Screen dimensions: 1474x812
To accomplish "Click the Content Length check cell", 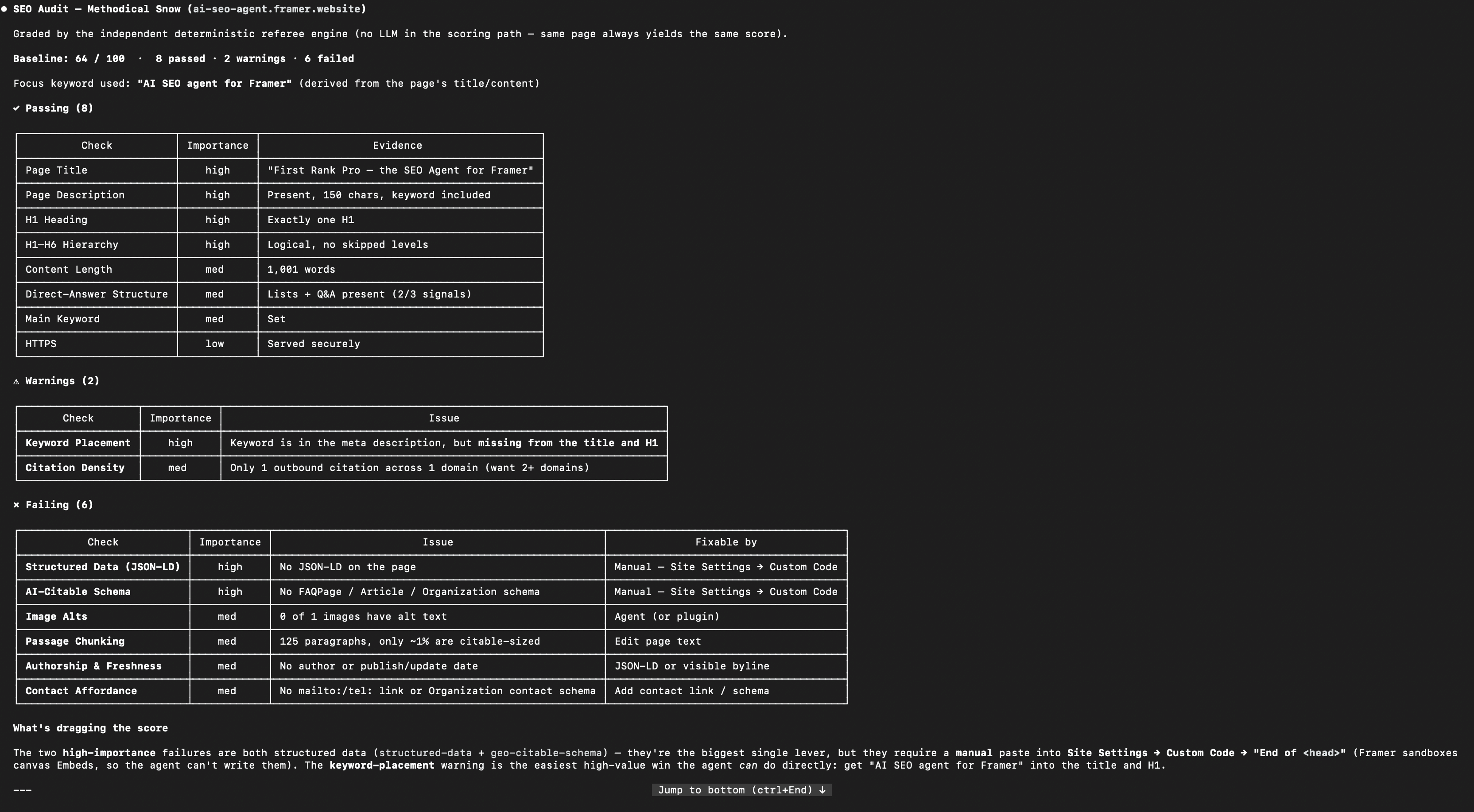I will (x=97, y=269).
